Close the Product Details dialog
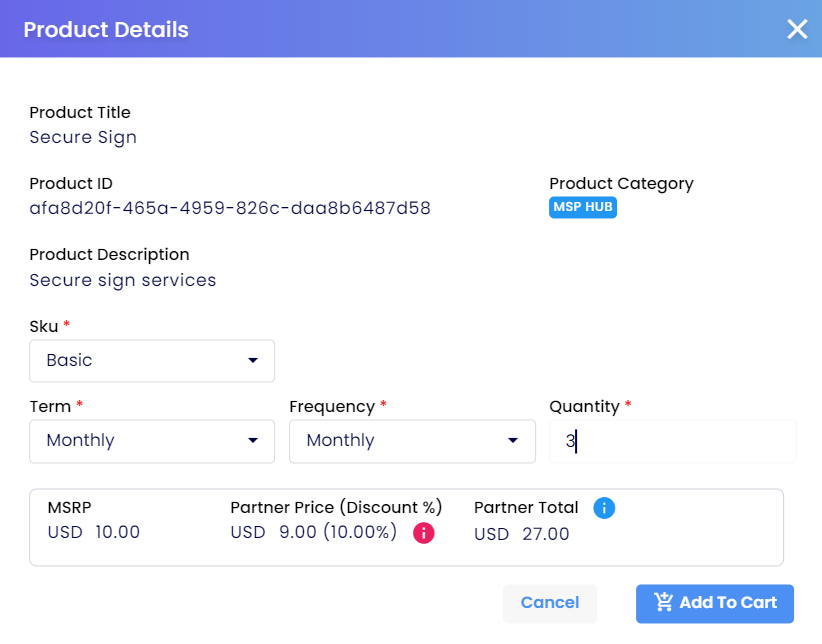The height and width of the screenshot is (644, 822). (797, 29)
